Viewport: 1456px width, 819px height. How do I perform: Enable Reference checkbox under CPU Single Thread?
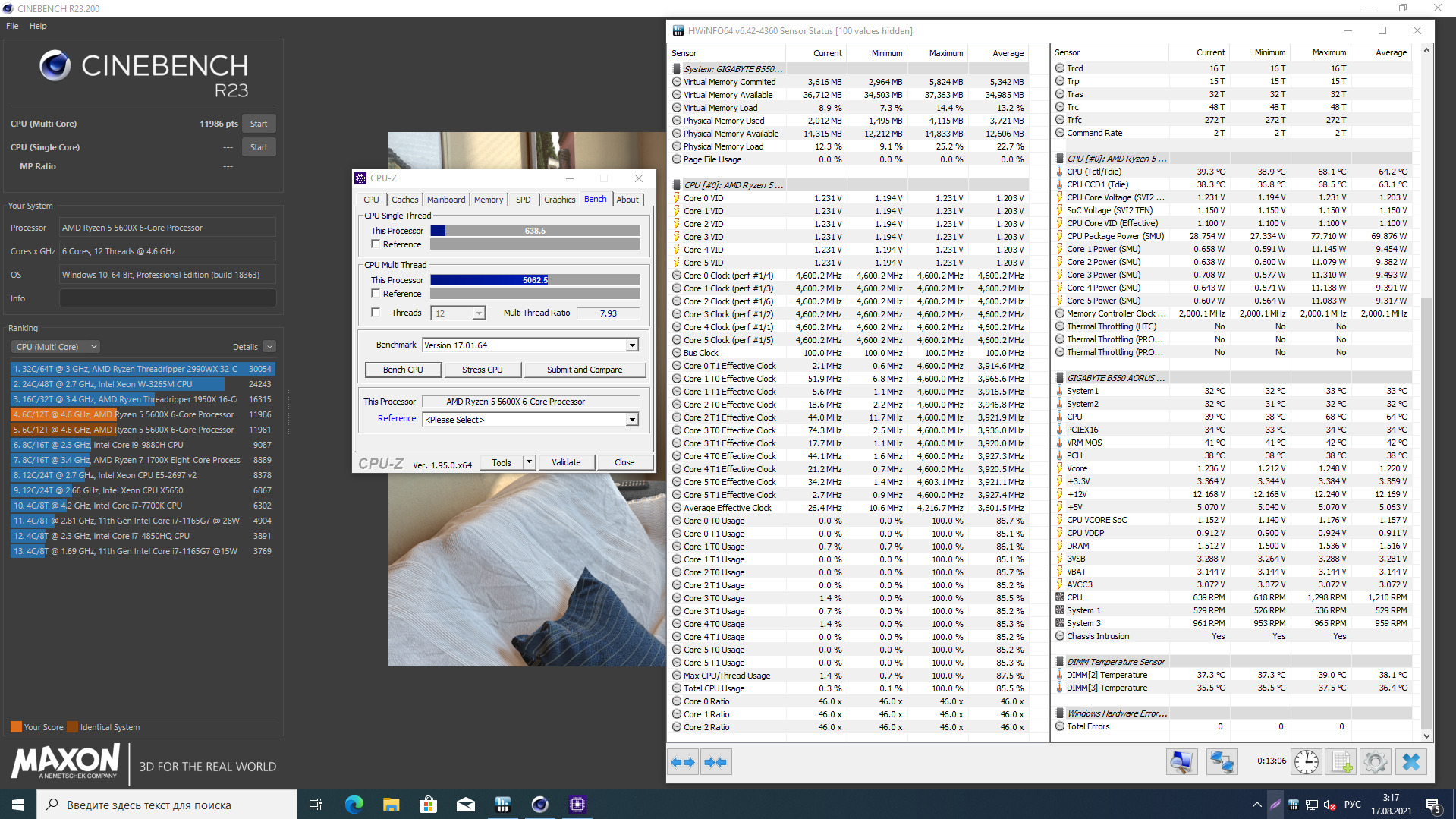pyautogui.click(x=376, y=244)
